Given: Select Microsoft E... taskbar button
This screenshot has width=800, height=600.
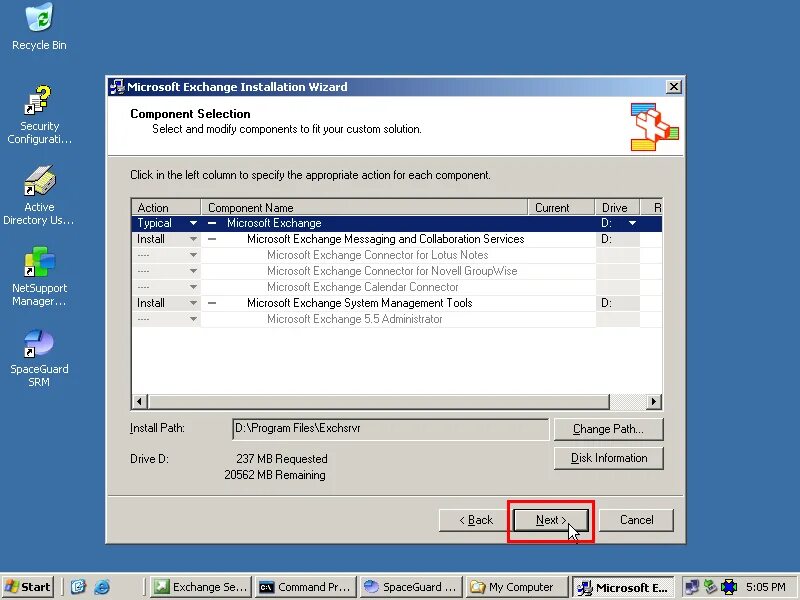Looking at the screenshot, I should (x=623, y=587).
